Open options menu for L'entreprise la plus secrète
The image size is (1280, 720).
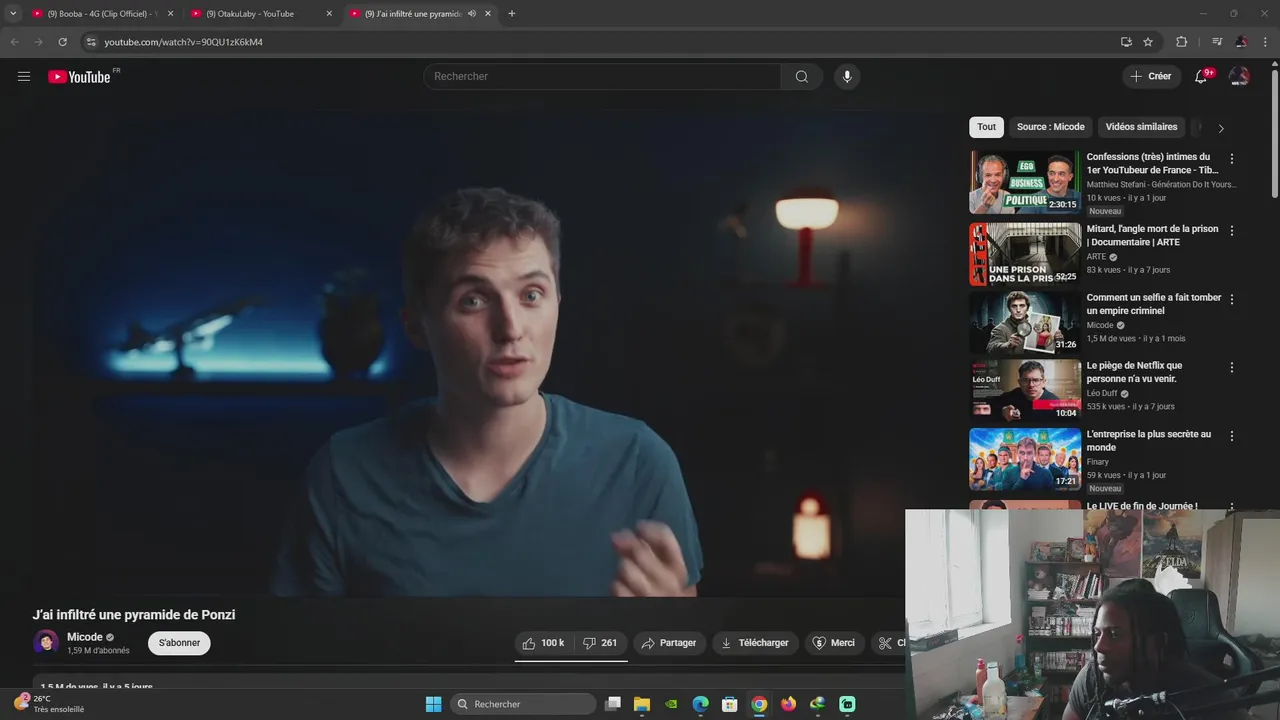click(x=1232, y=436)
